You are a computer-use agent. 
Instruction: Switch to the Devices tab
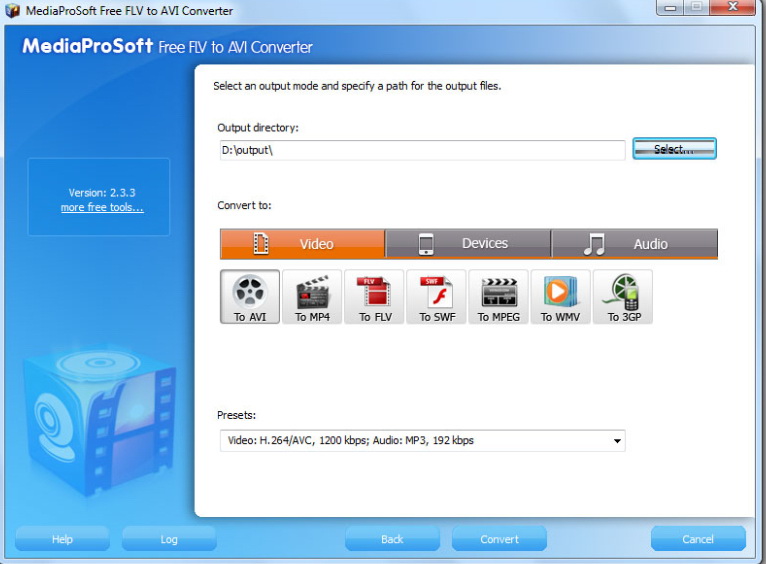point(468,243)
